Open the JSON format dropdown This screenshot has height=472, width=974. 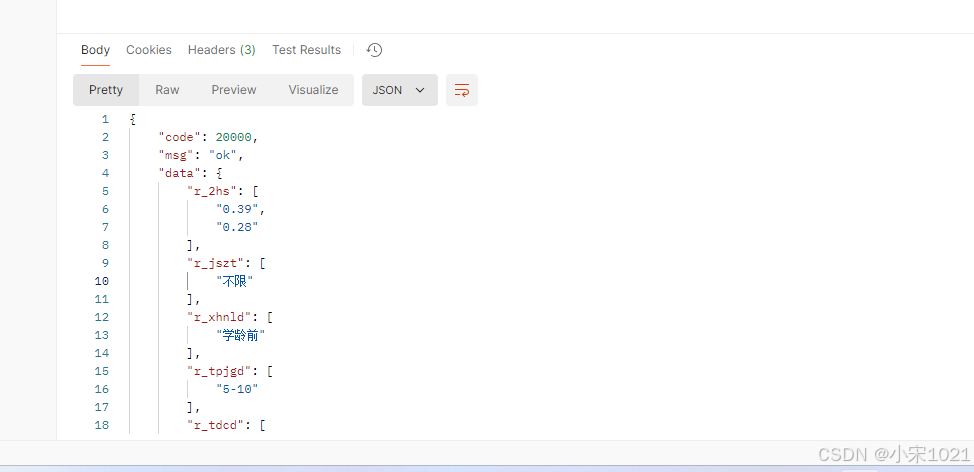[399, 90]
